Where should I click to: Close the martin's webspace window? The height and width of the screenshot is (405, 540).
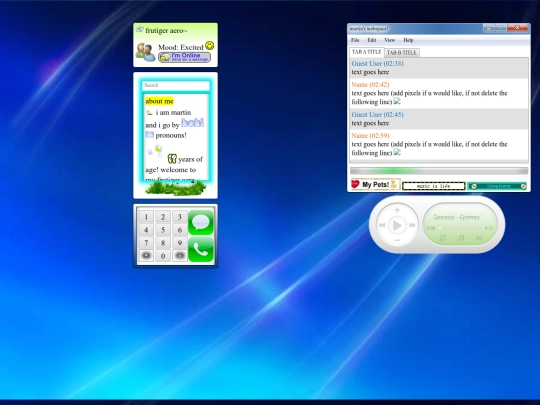(x=518, y=28)
